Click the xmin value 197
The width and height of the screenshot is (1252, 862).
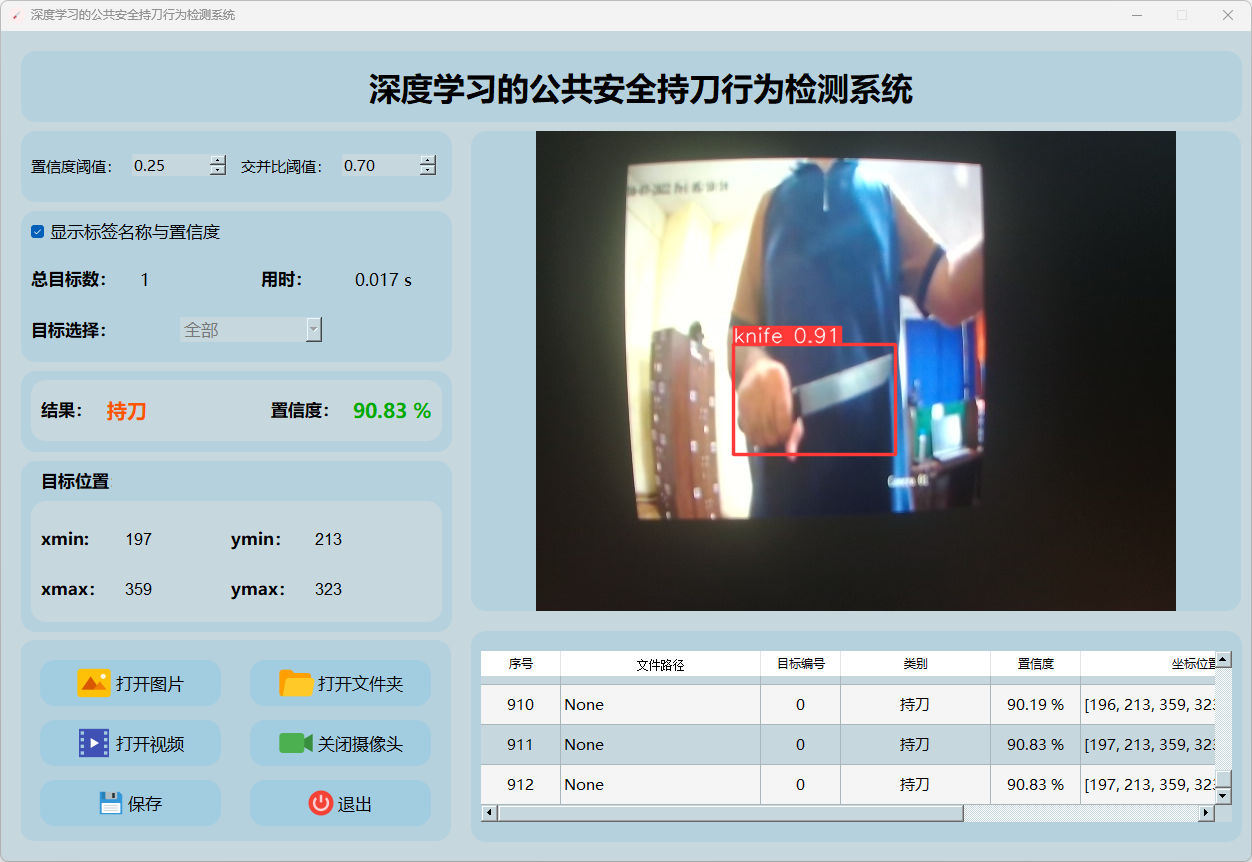(x=138, y=539)
